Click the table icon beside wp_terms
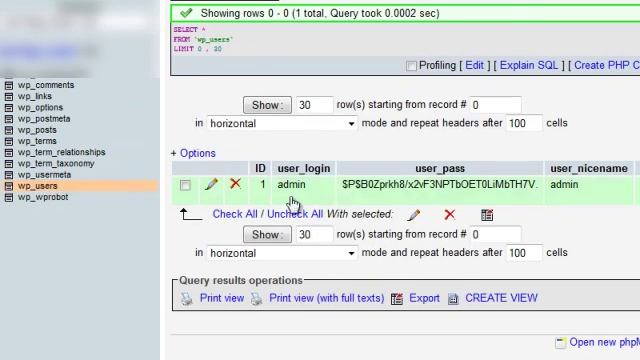640x360 pixels. click(9, 141)
